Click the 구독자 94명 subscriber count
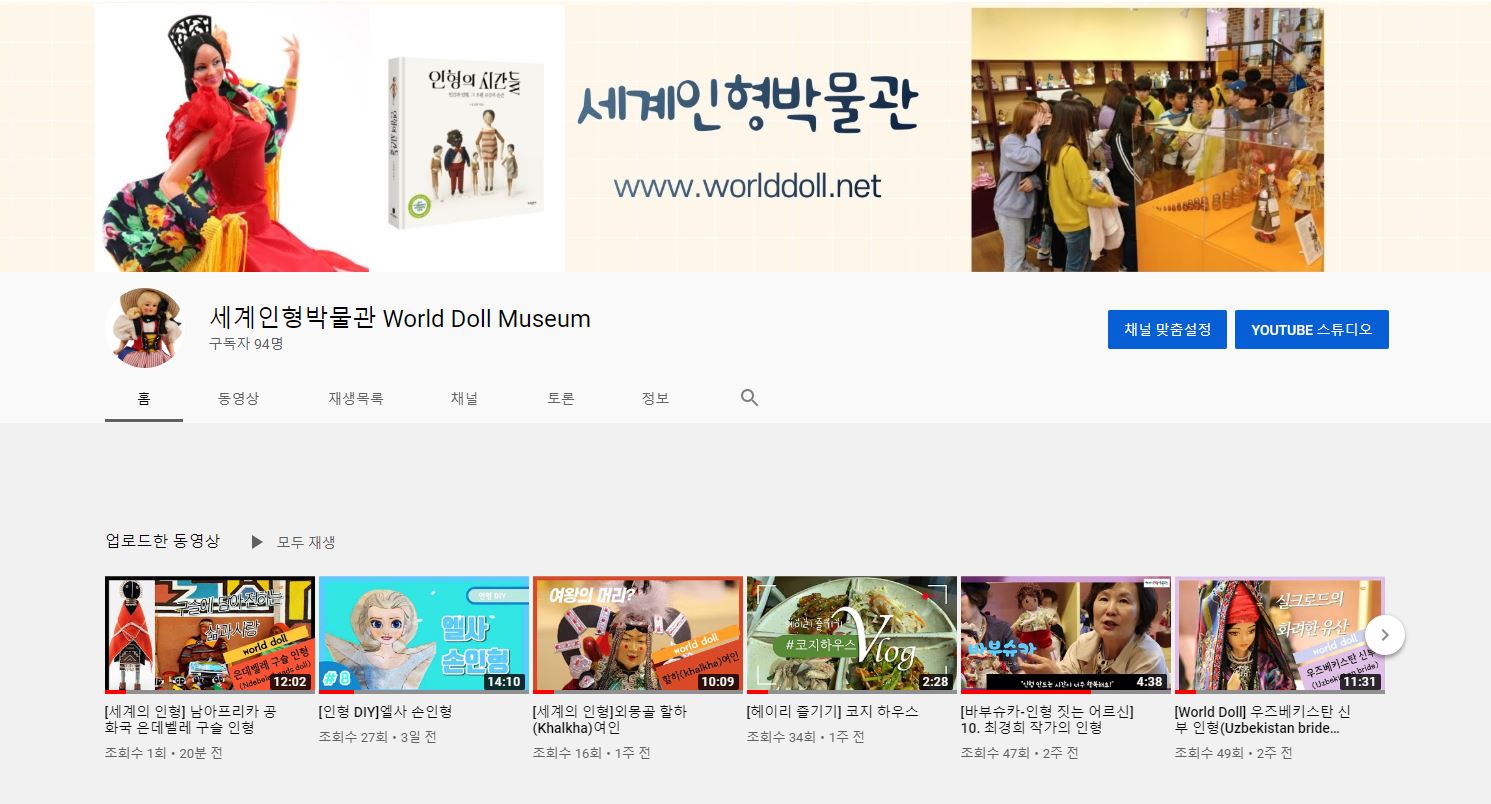The image size is (1491, 804). tap(246, 344)
